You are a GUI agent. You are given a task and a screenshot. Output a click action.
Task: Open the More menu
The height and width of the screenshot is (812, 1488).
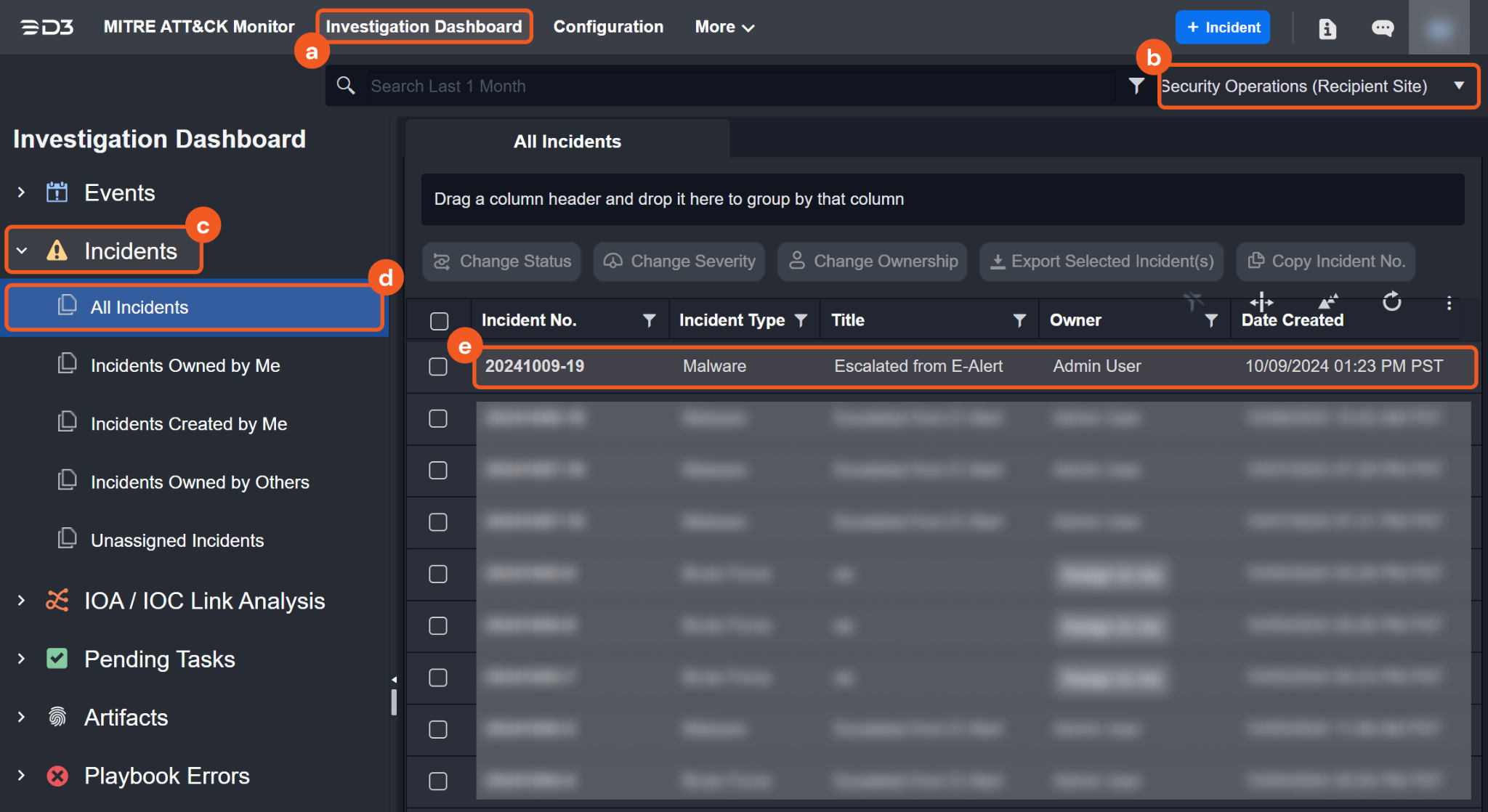(724, 27)
